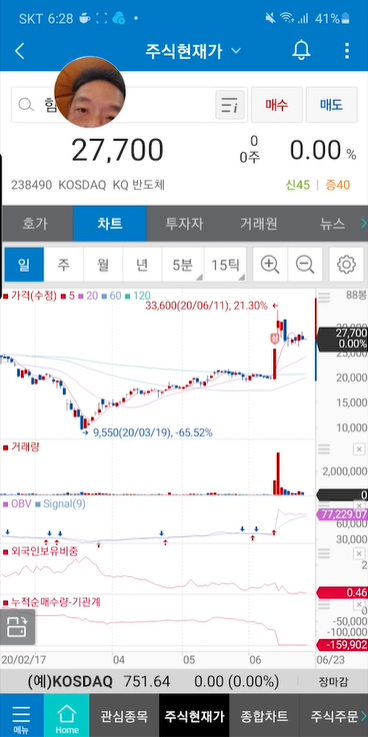Close the 거래량 indicator panel
This screenshot has width=368, height=737.
pos(359,449)
